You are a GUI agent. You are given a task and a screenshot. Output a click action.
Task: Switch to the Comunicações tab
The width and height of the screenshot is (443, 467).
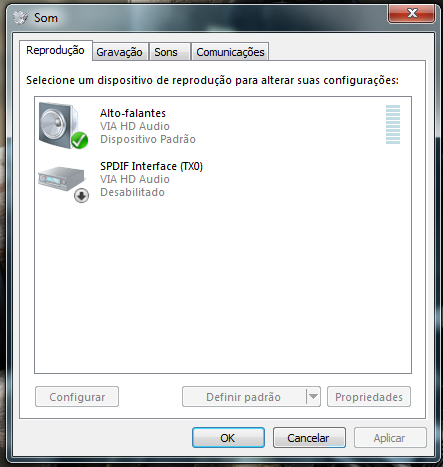[230, 52]
